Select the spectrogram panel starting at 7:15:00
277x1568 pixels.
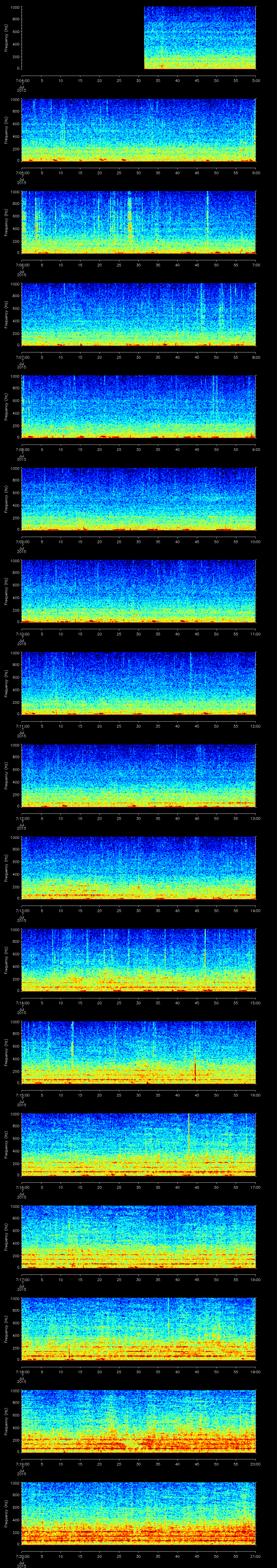click(139, 1052)
